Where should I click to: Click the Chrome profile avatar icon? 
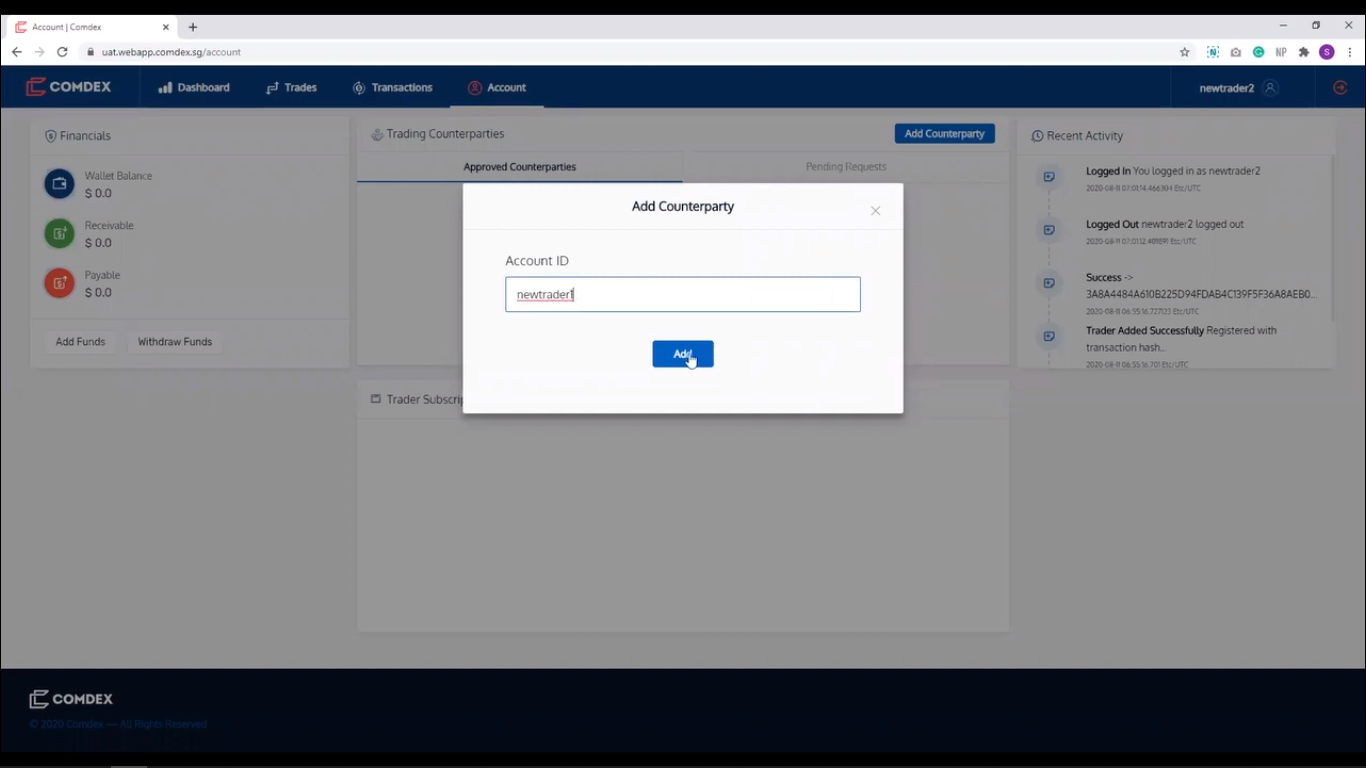pos(1327,52)
